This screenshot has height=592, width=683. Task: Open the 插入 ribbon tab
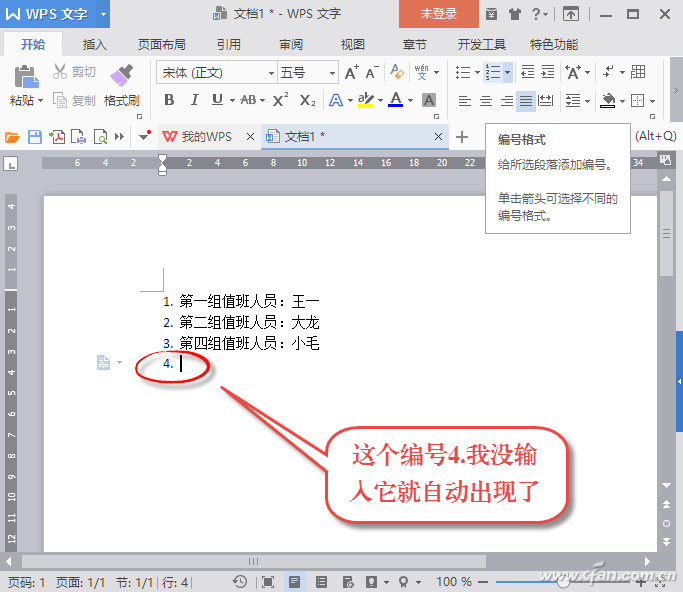[x=95, y=44]
